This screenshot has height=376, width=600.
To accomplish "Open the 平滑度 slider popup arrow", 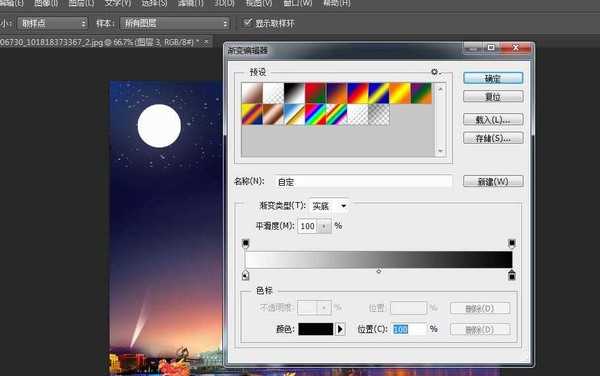I will pyautogui.click(x=324, y=226).
